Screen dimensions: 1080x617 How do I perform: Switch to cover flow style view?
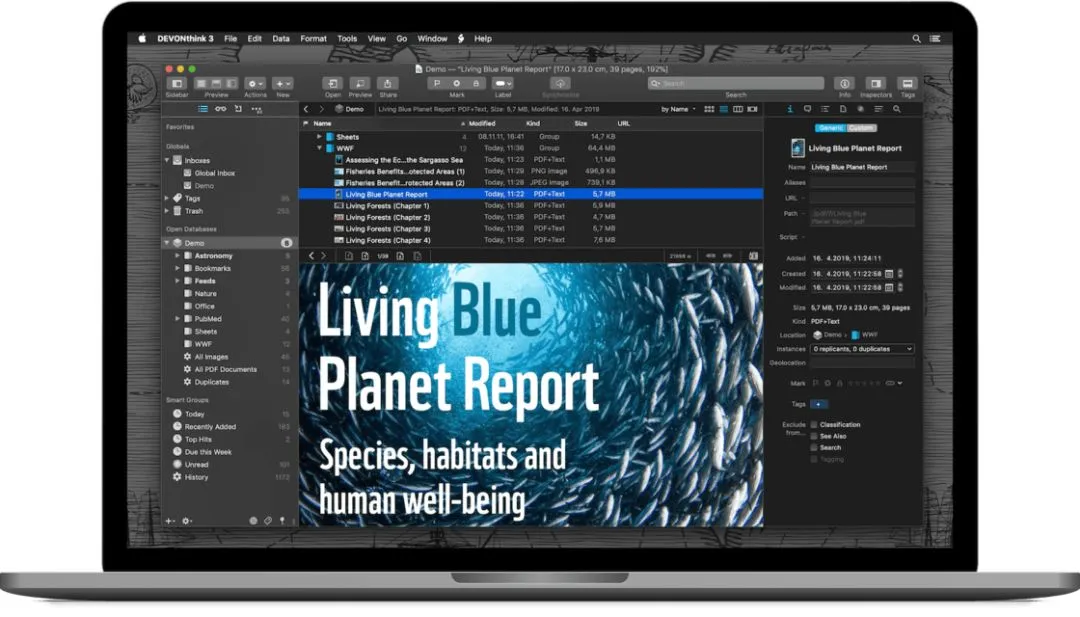click(752, 109)
